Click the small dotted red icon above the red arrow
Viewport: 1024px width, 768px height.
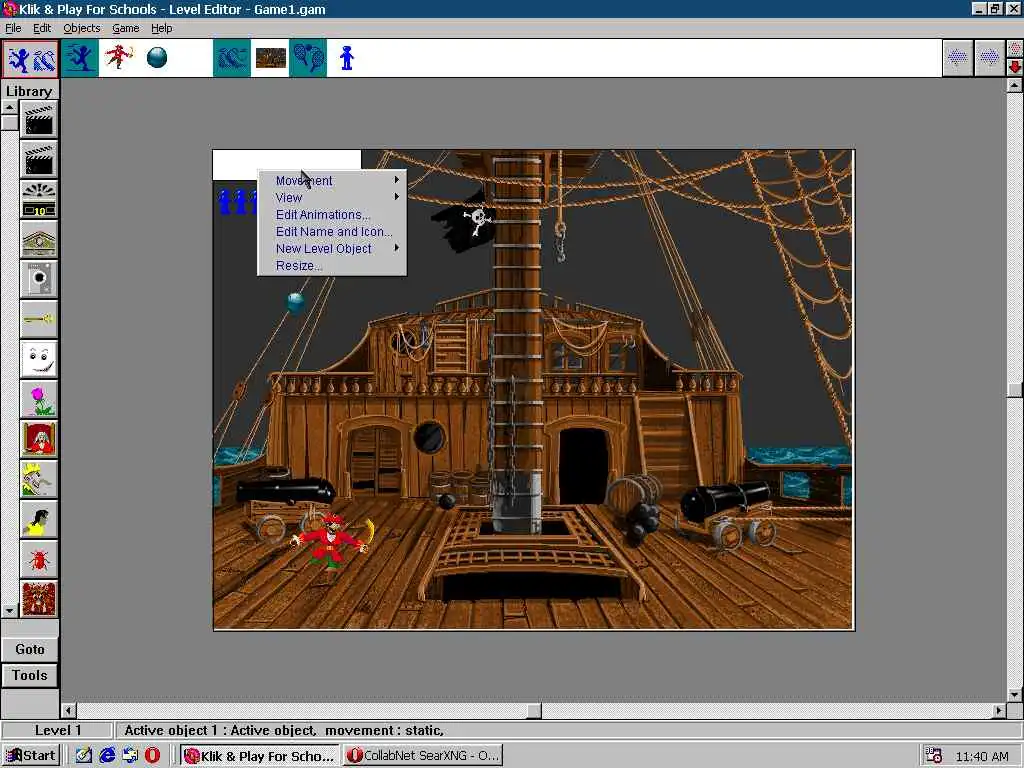coord(1014,50)
